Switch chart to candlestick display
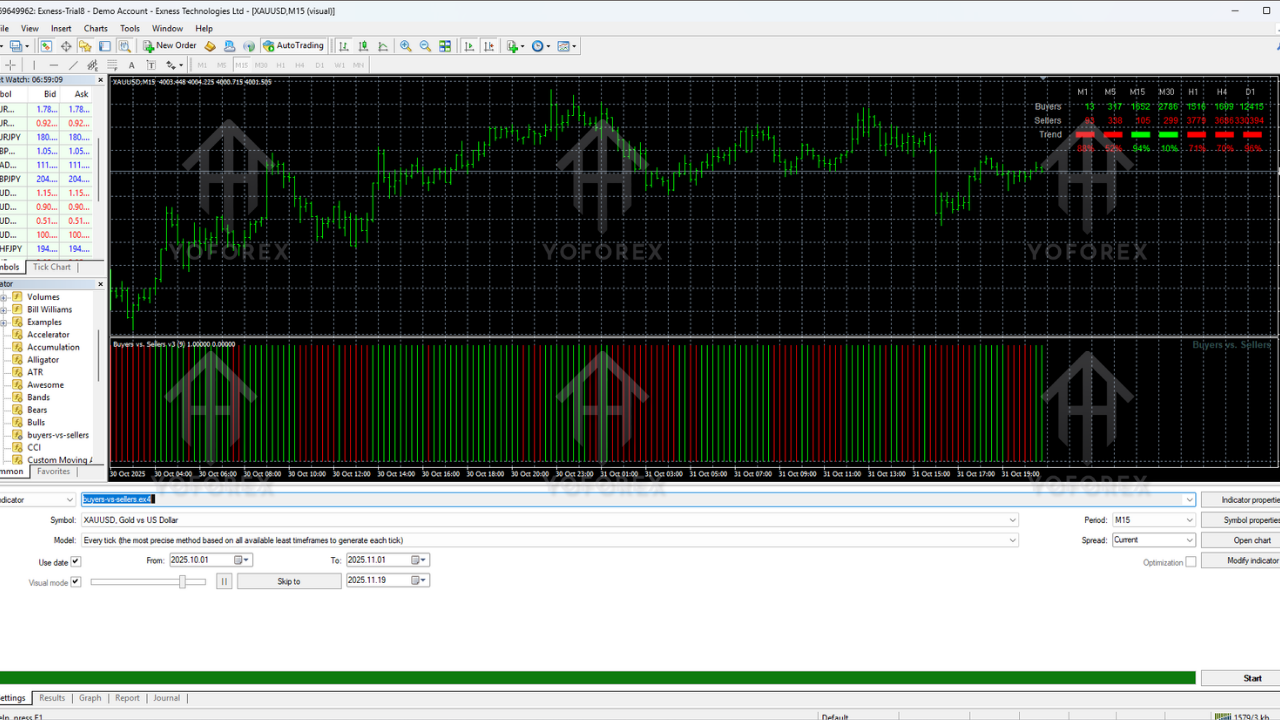Screen dimensions: 1280x720 tap(363, 46)
